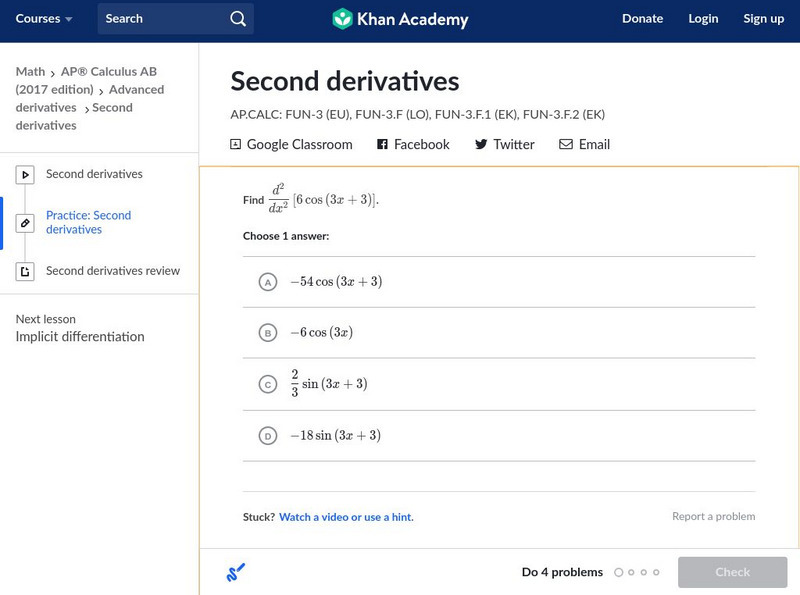Viewport: 800px width, 595px height.
Task: Select answer D: −18 sin(3x+3)
Action: click(499, 436)
